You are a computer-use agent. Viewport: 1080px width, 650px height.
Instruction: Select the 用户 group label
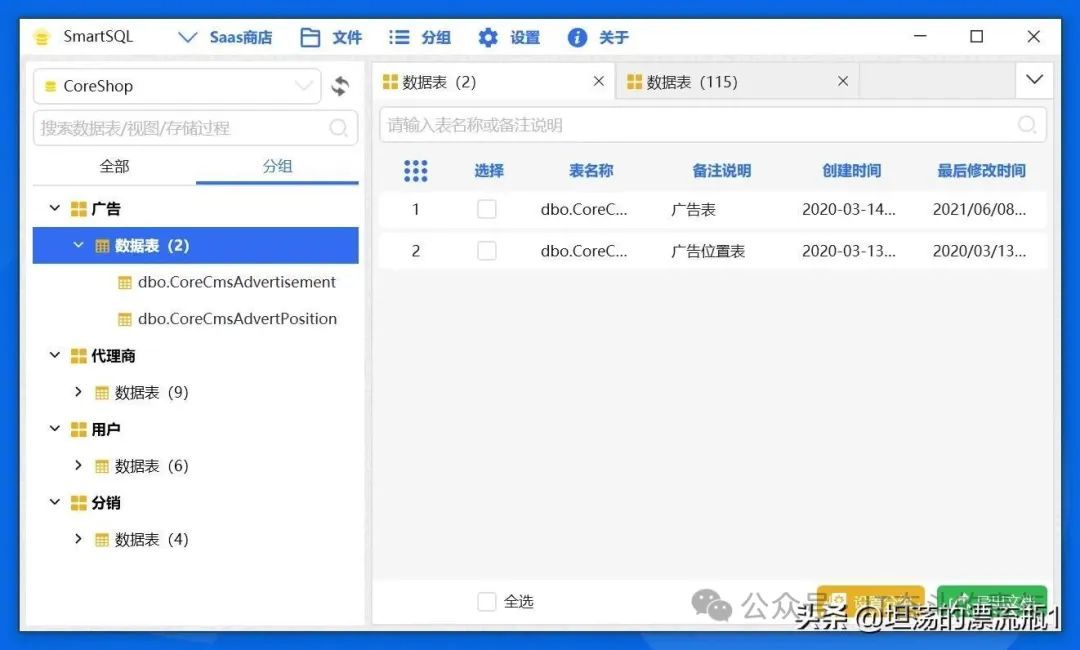(105, 430)
